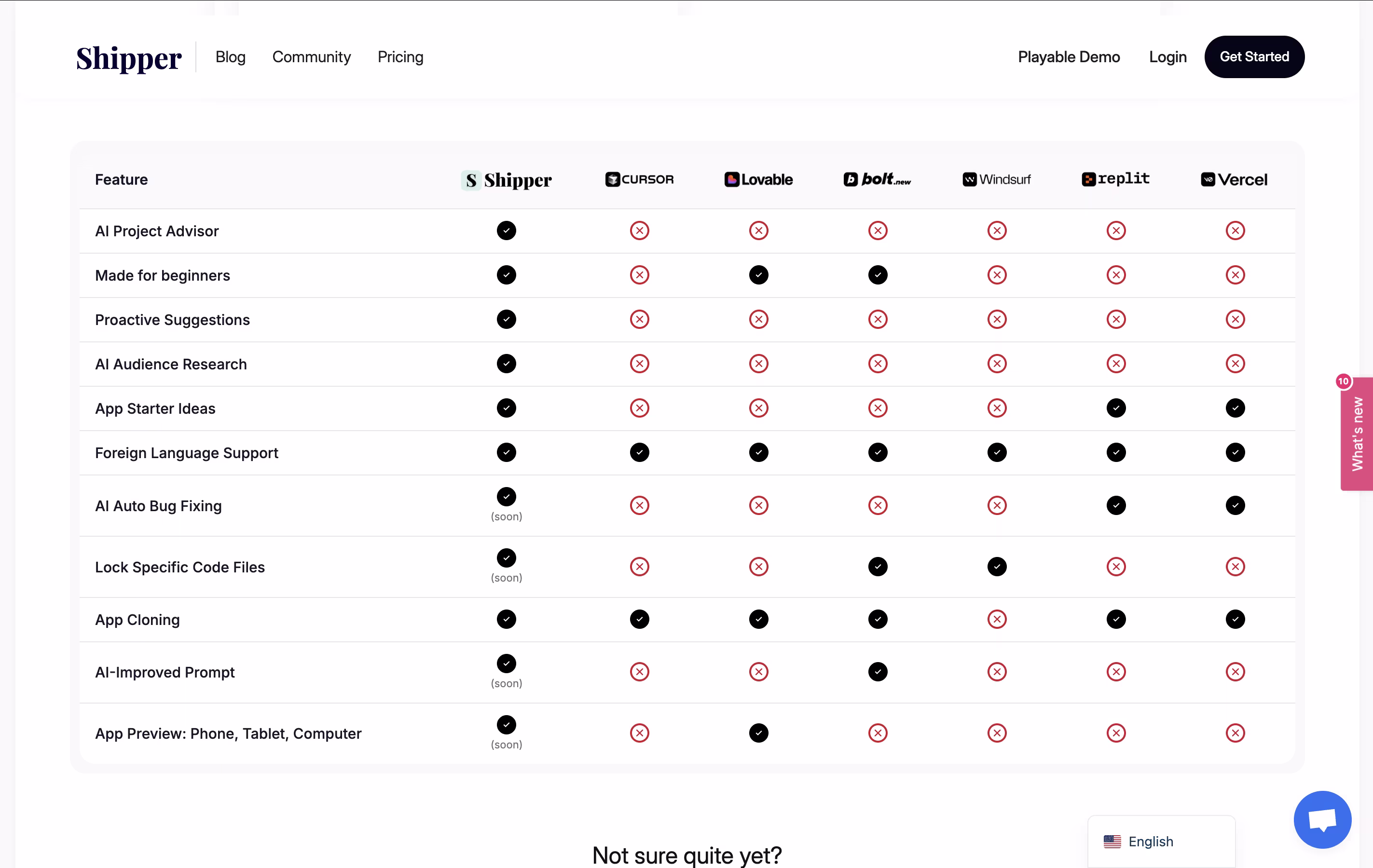Open the Blog menu item
The width and height of the screenshot is (1373, 868).
point(230,57)
